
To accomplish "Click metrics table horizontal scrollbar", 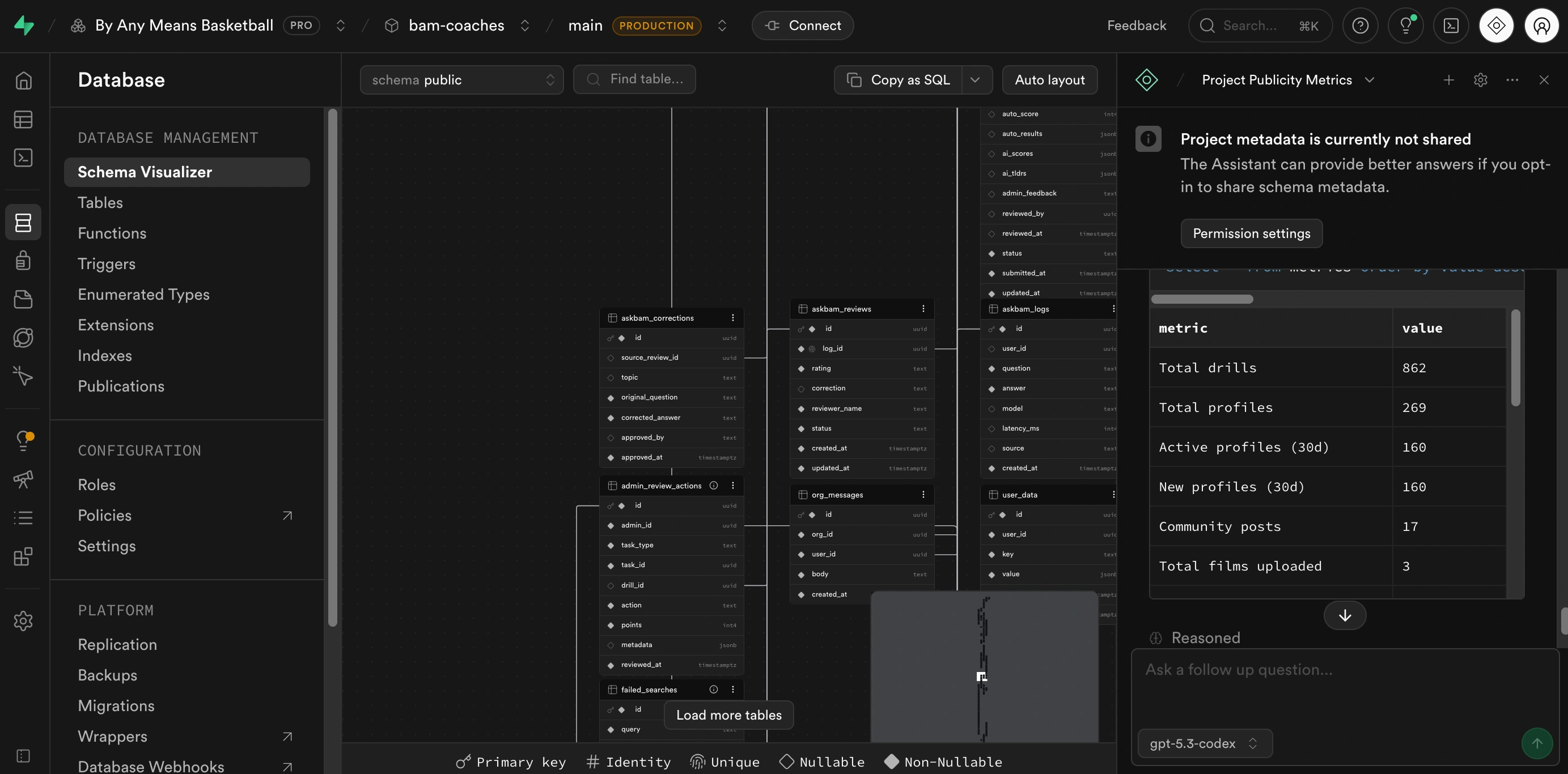I will [1202, 299].
